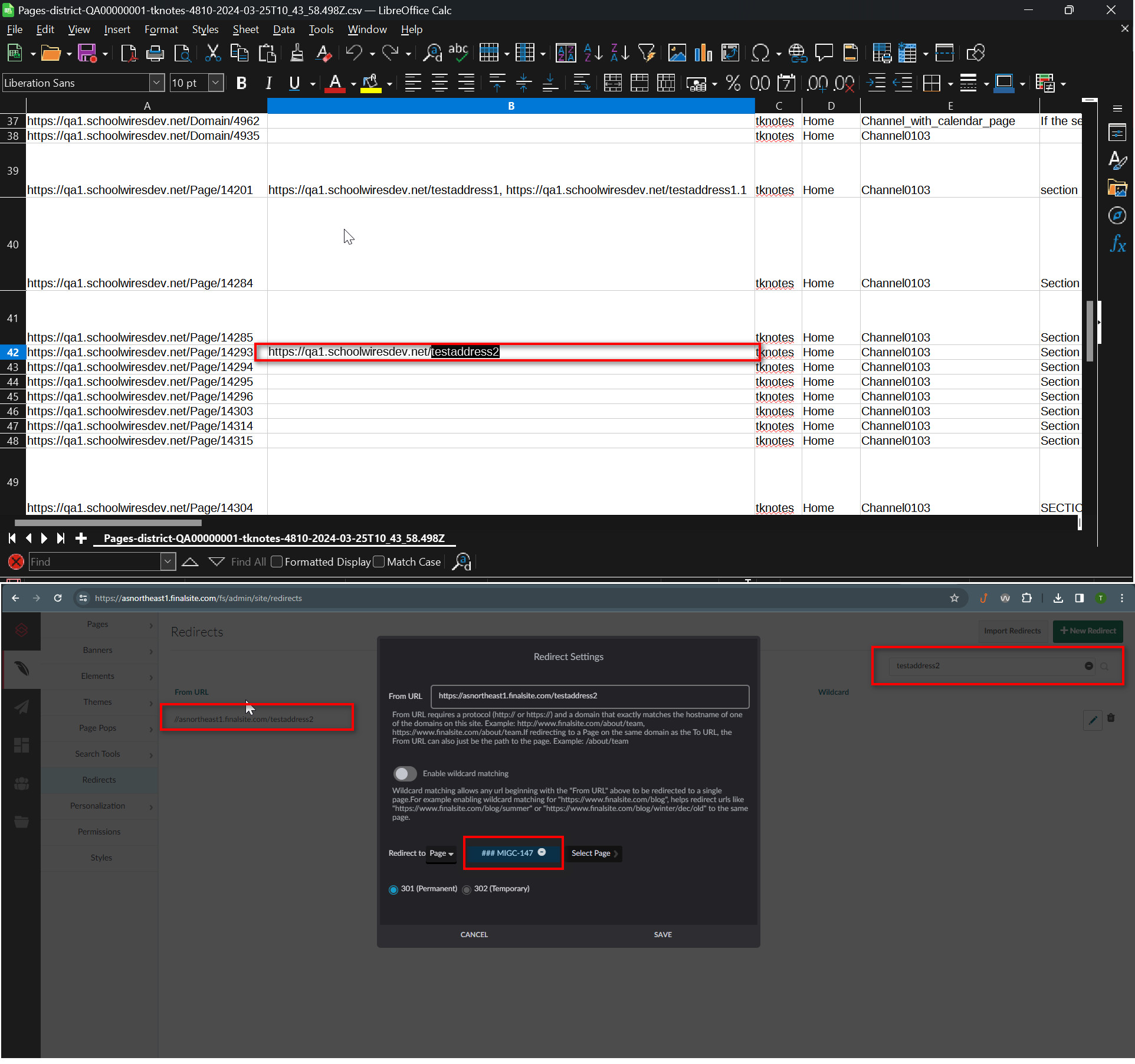Screen dimensions: 1135x1064
Task: Click the Select Page button
Action: pos(594,853)
